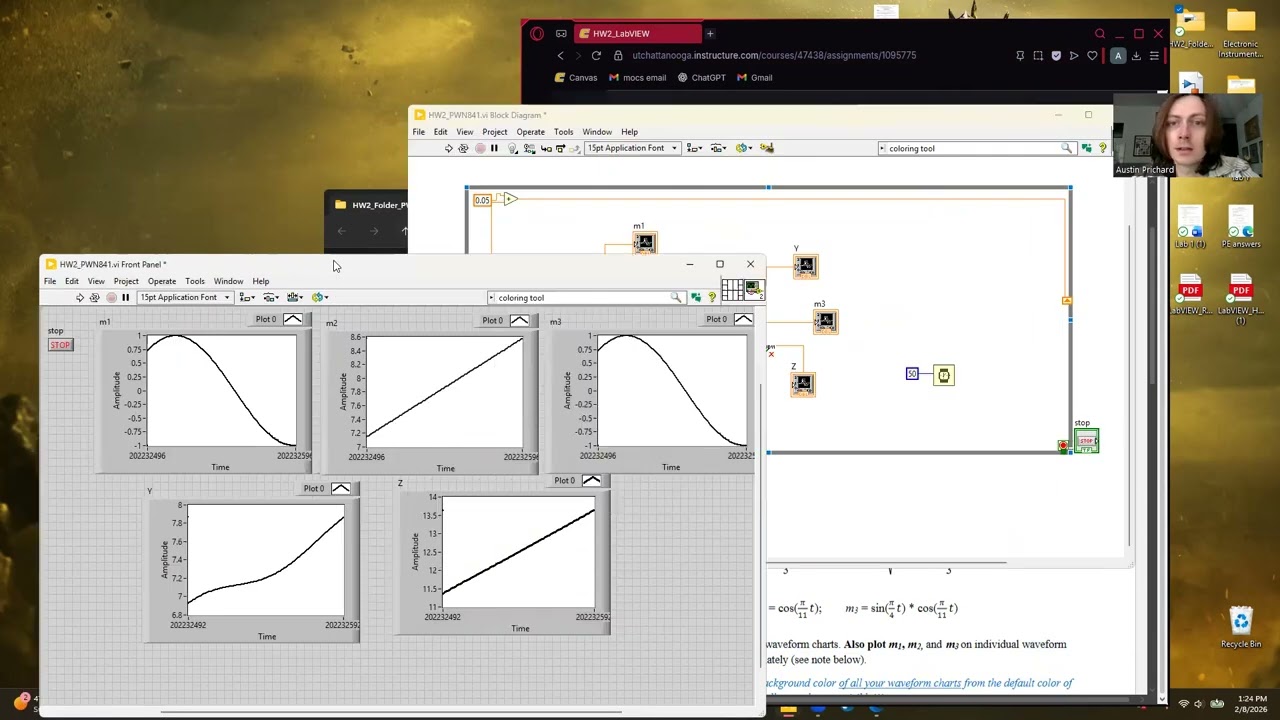Open View menu in Block Diagram window
Image resolution: width=1280 pixels, height=720 pixels.
coord(465,132)
